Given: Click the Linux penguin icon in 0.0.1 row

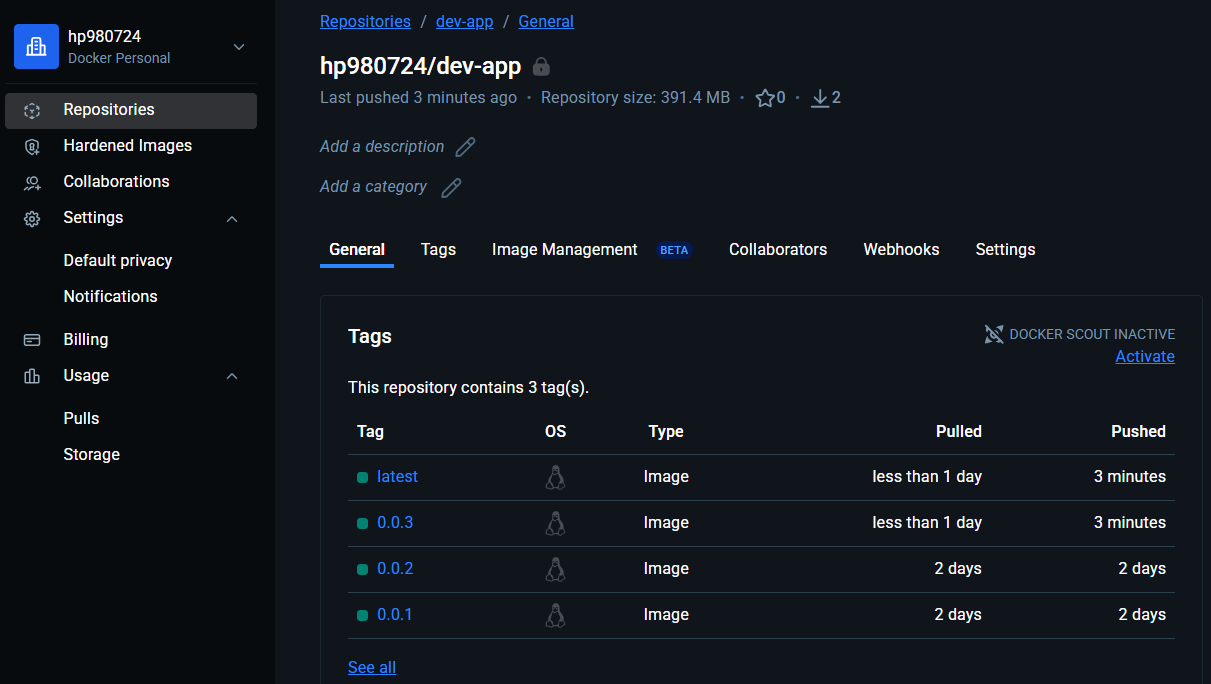Looking at the screenshot, I should click(555, 615).
